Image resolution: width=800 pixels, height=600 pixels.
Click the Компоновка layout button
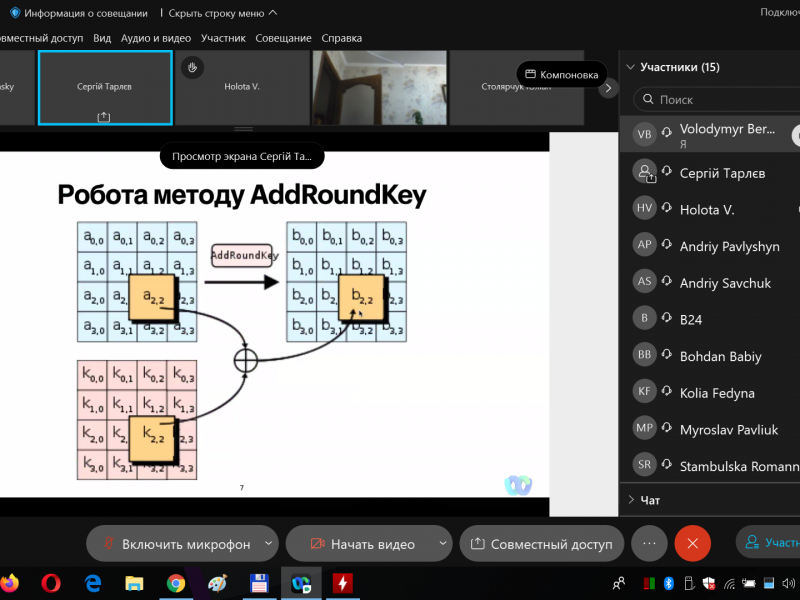562,74
